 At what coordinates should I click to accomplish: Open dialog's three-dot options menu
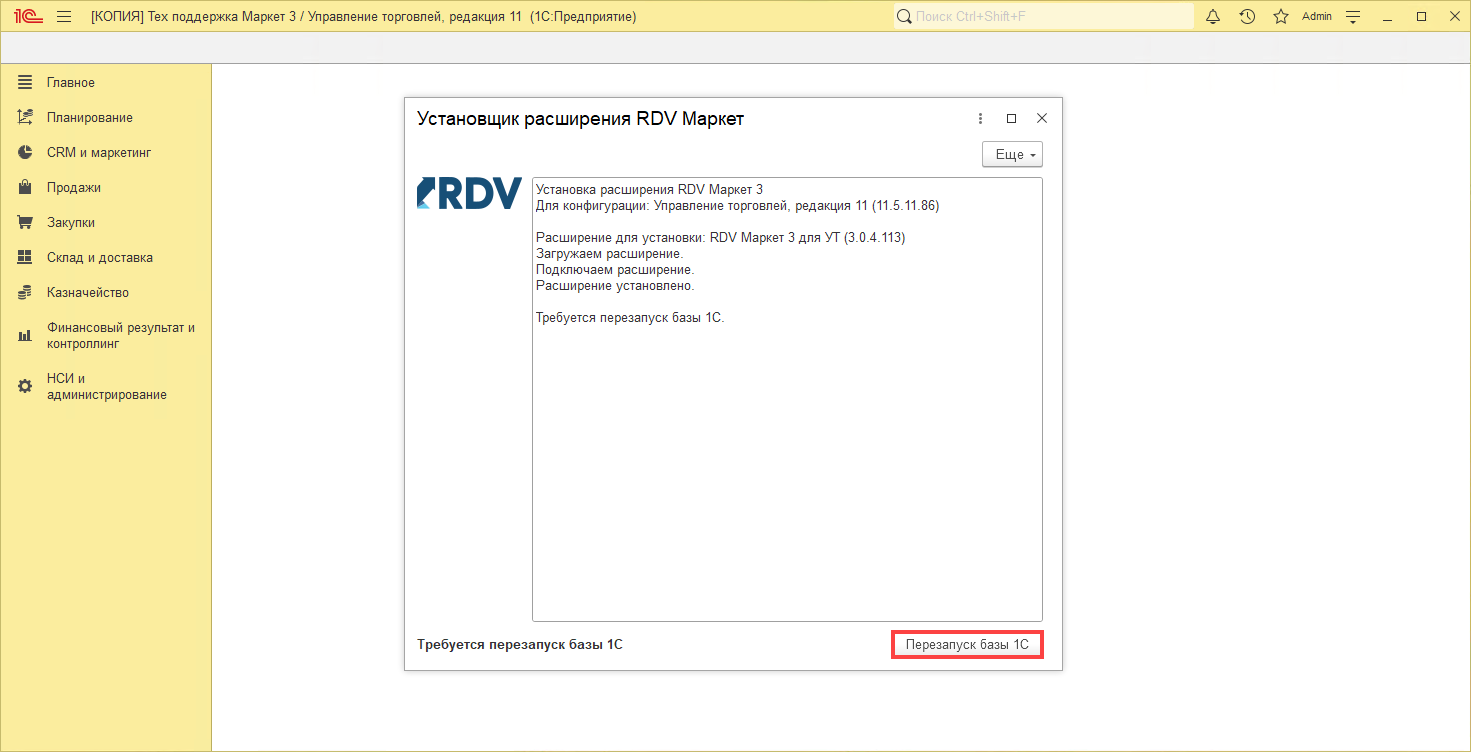coord(980,118)
